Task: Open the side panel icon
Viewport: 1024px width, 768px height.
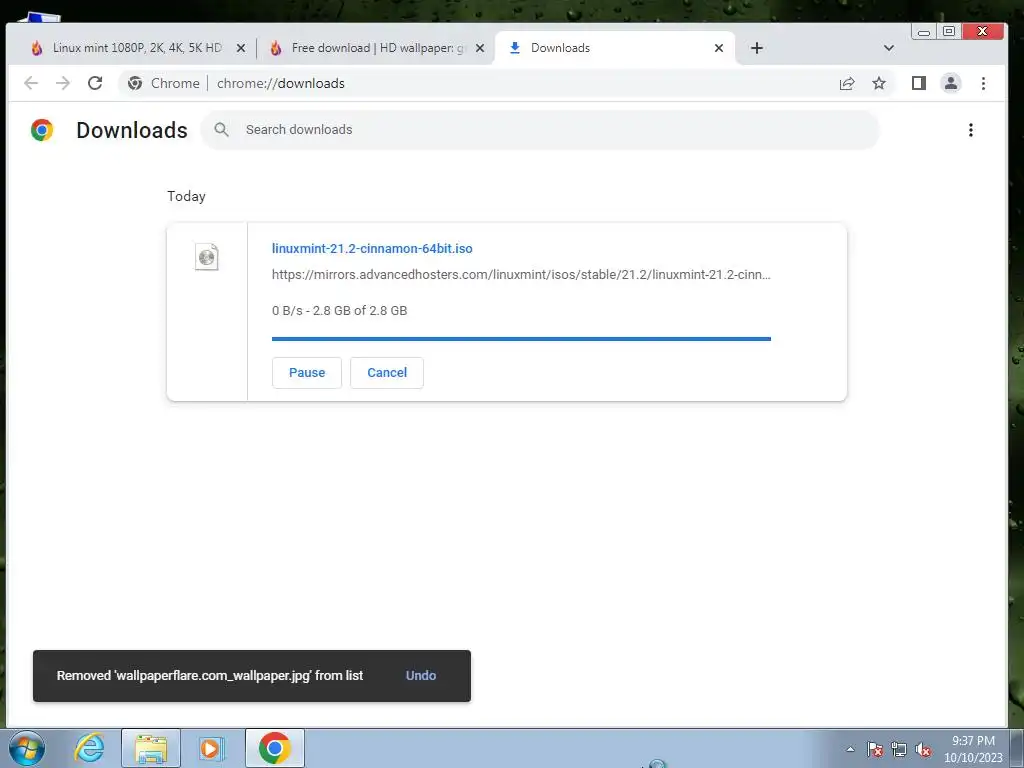Action: click(919, 83)
